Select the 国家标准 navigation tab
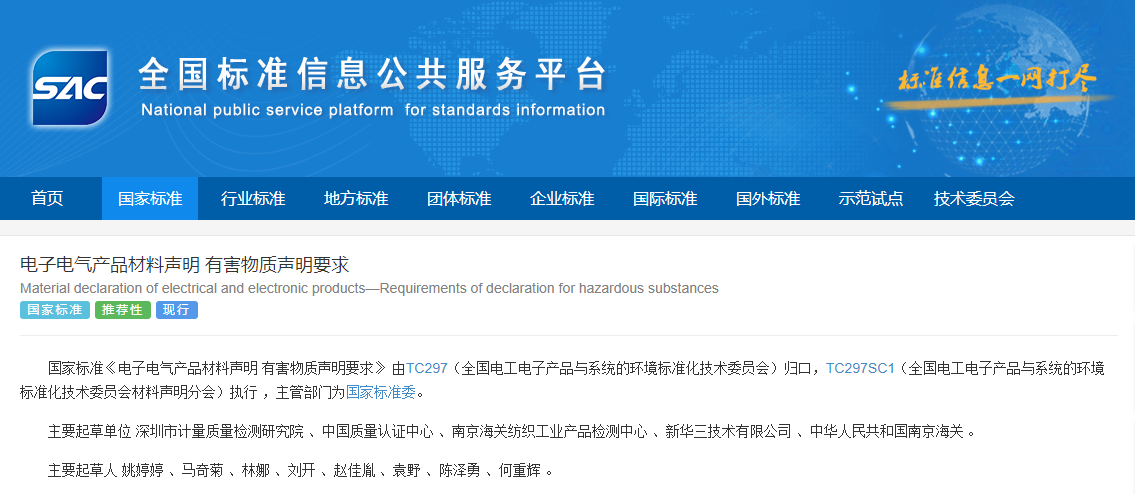 pyautogui.click(x=150, y=198)
